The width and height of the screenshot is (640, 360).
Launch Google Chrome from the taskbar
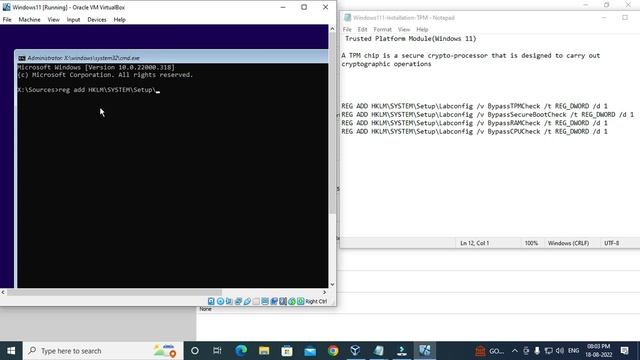tap(333, 351)
